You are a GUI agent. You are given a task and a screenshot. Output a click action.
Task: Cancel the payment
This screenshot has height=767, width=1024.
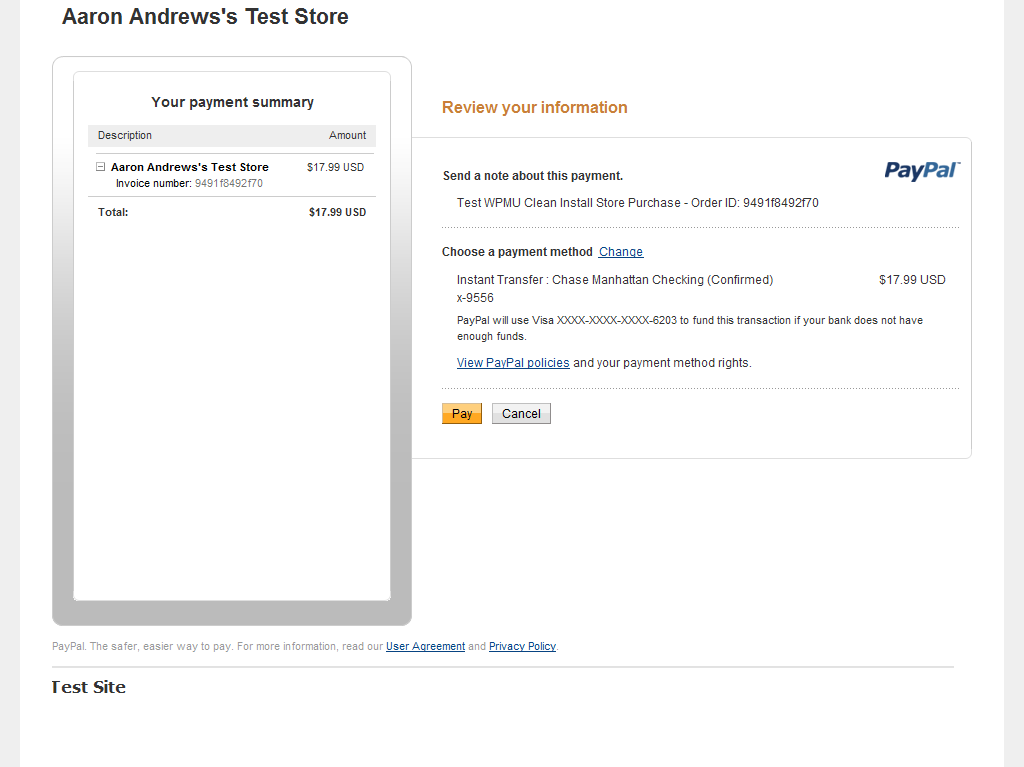pyautogui.click(x=521, y=414)
